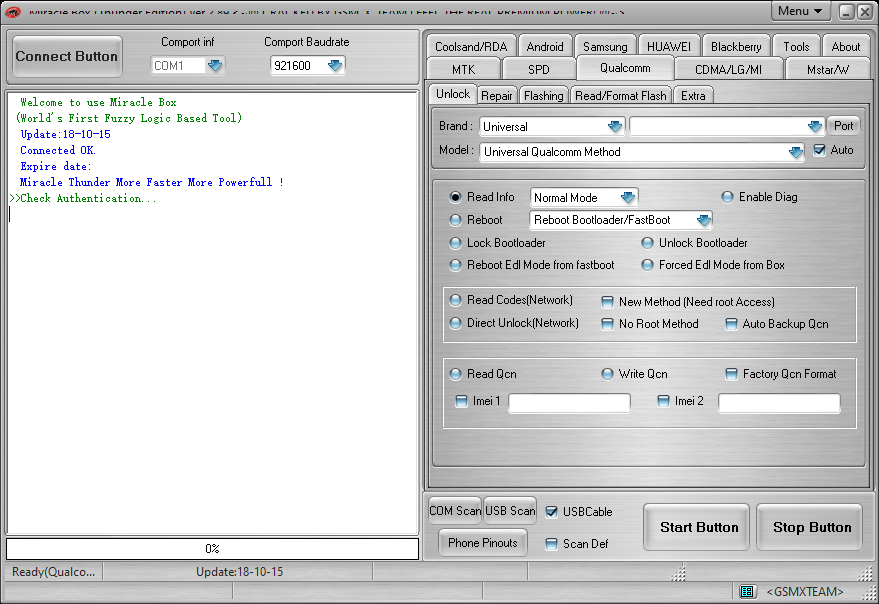Click the Imei 1 input field
879x604 pixels.
coord(569,403)
